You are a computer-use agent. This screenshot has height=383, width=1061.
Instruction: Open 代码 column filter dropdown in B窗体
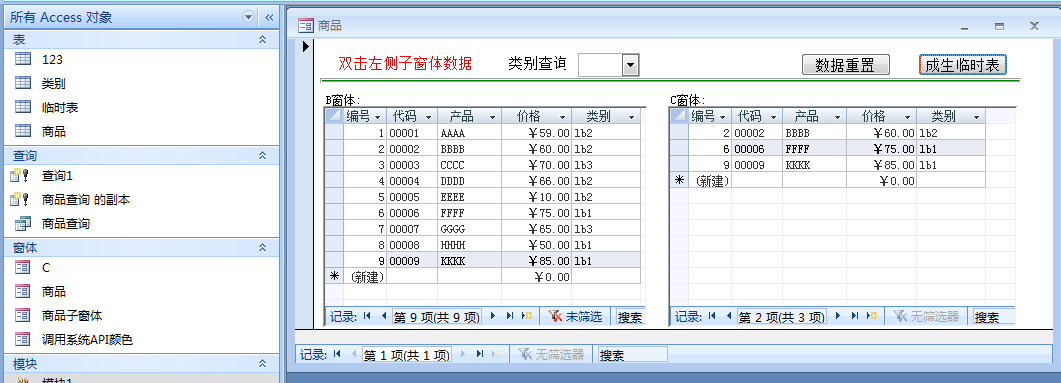429,116
